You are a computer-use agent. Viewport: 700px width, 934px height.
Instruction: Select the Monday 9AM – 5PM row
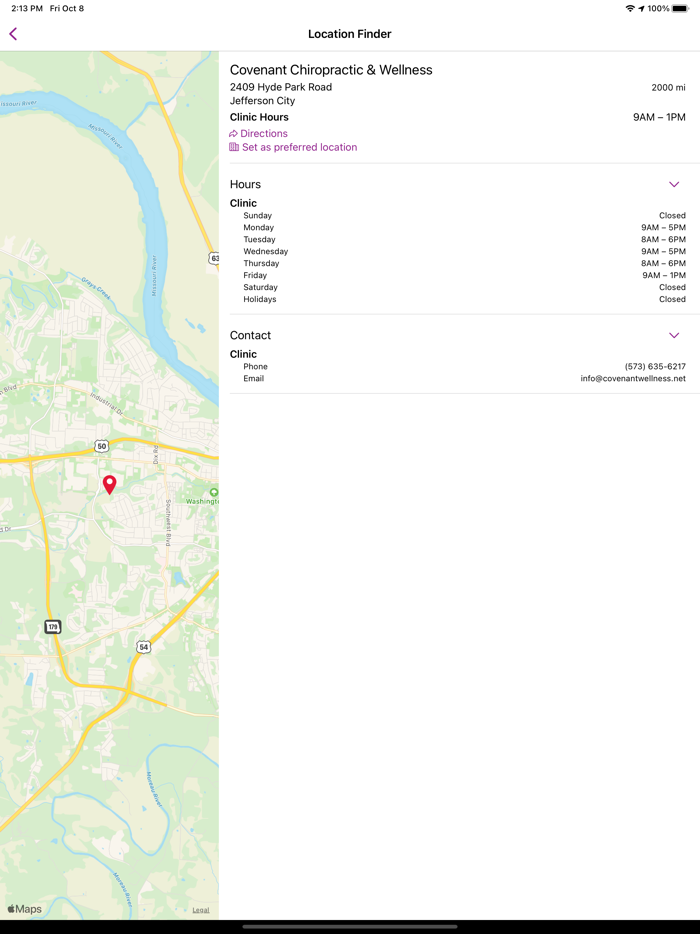[464, 228]
